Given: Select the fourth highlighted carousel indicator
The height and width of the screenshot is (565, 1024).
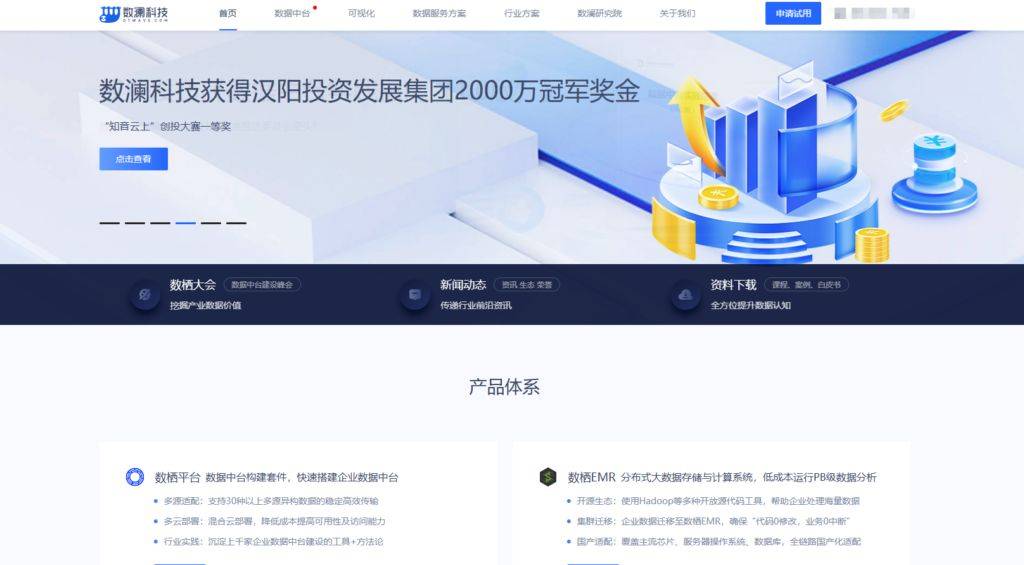Looking at the screenshot, I should [x=185, y=223].
